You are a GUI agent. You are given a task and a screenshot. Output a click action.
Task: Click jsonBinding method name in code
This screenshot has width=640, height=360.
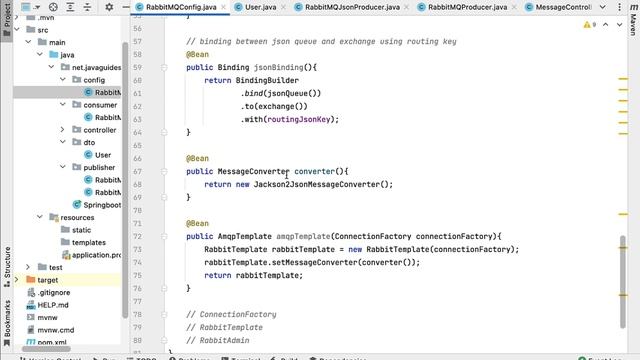tap(278, 67)
